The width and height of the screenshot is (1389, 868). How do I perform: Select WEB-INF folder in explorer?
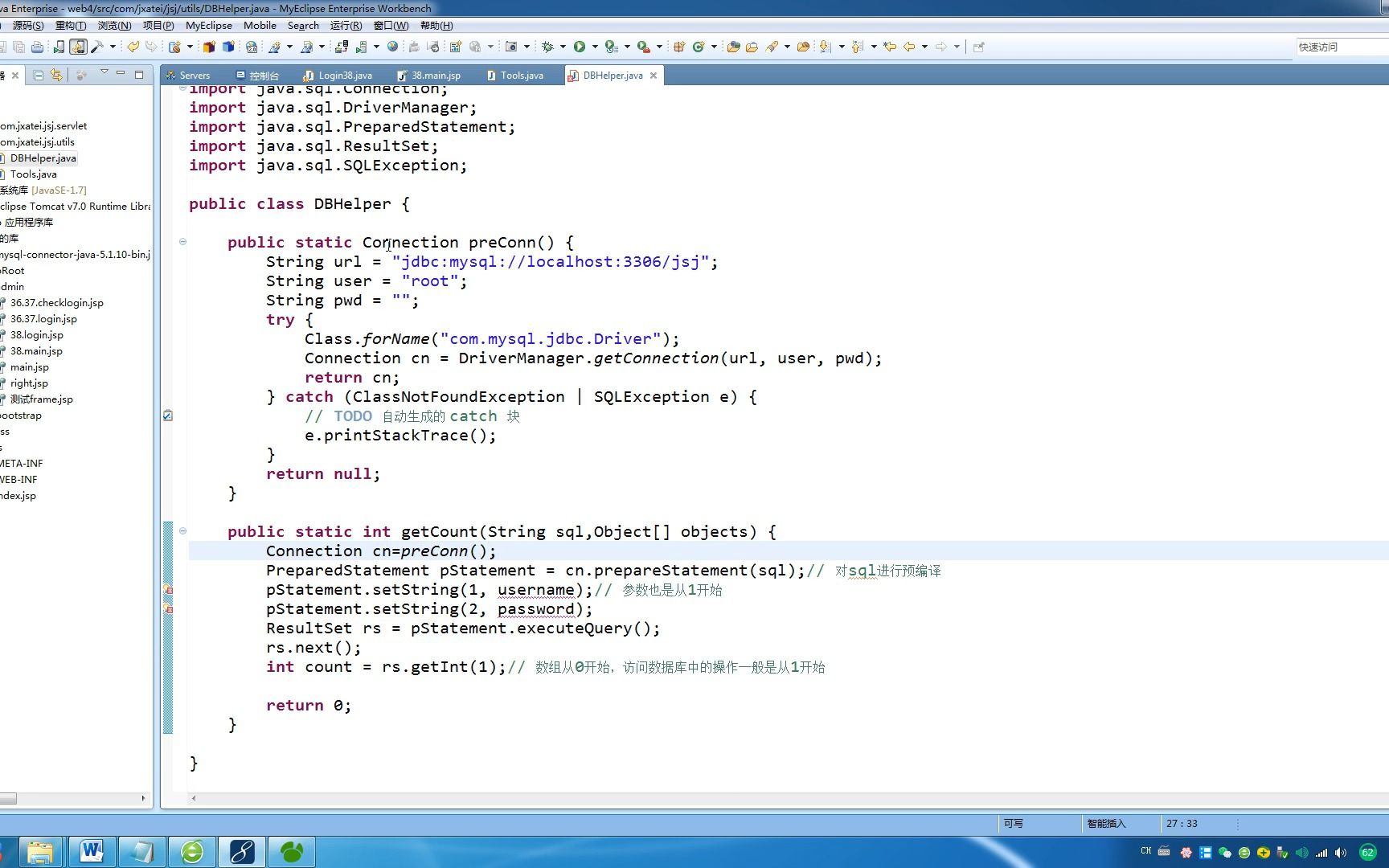point(18,480)
